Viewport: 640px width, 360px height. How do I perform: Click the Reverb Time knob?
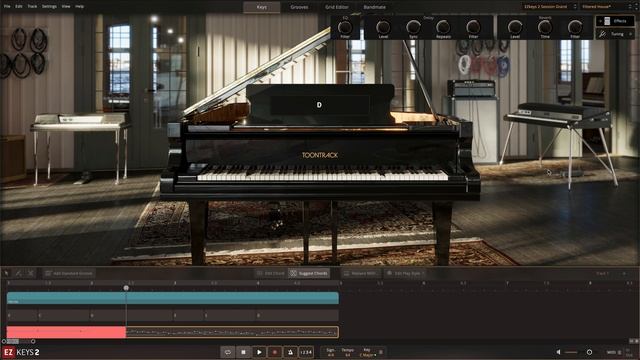click(545, 27)
